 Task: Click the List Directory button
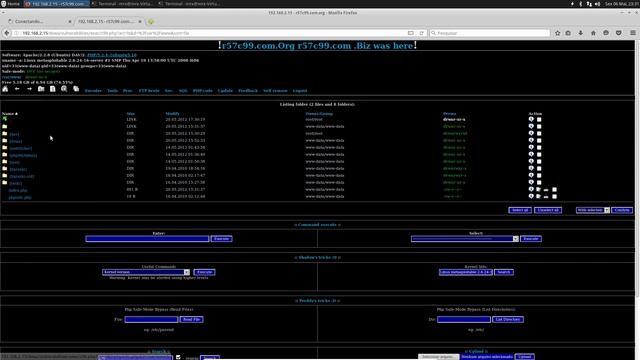click(x=508, y=320)
